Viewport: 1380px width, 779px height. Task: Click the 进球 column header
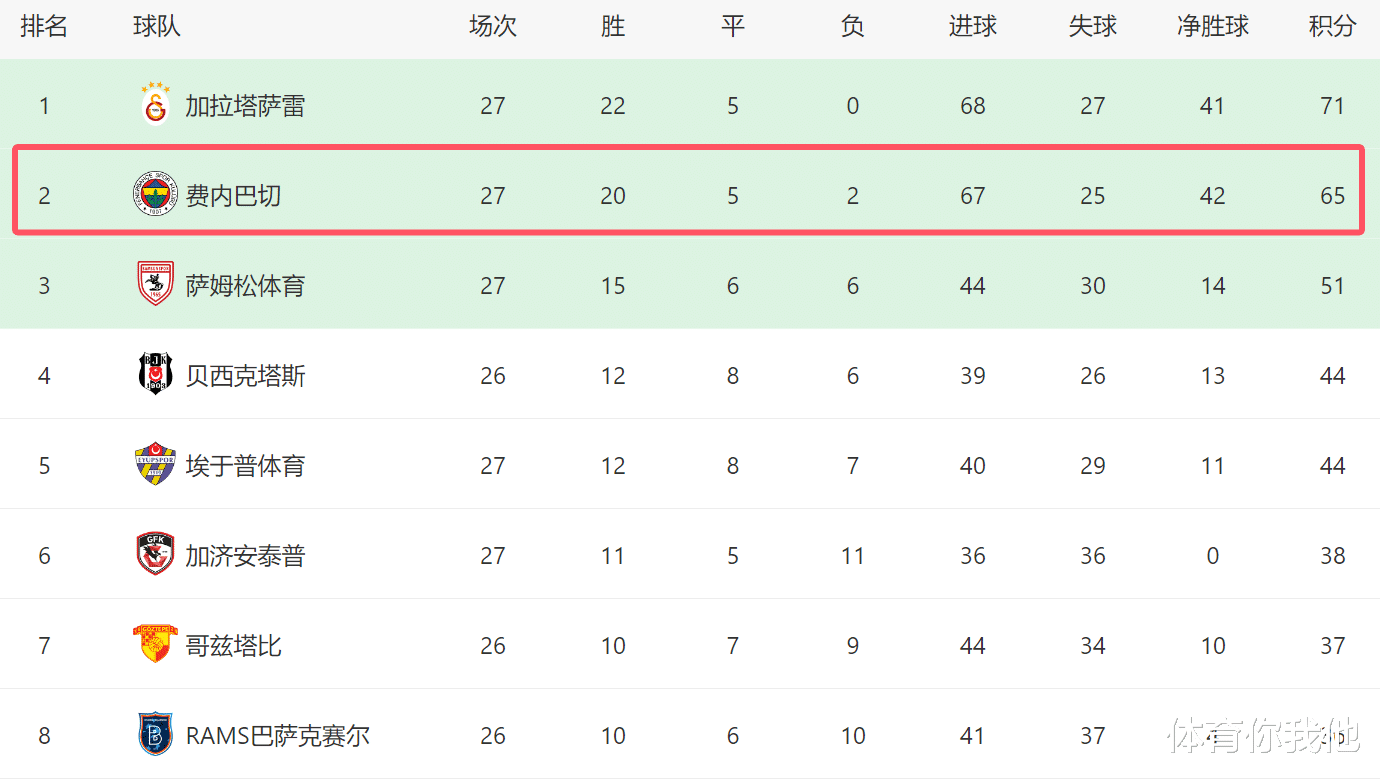[x=972, y=27]
